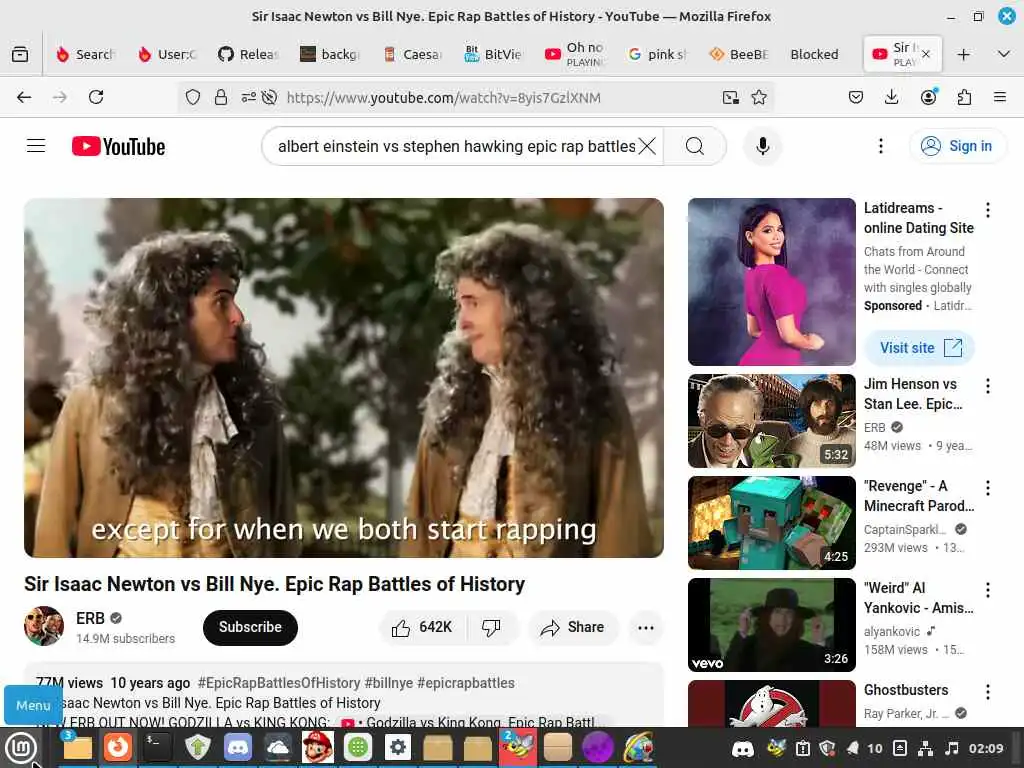Image resolution: width=1024 pixels, height=768 pixels.
Task: Clear the YouTube search query
Action: click(647, 146)
